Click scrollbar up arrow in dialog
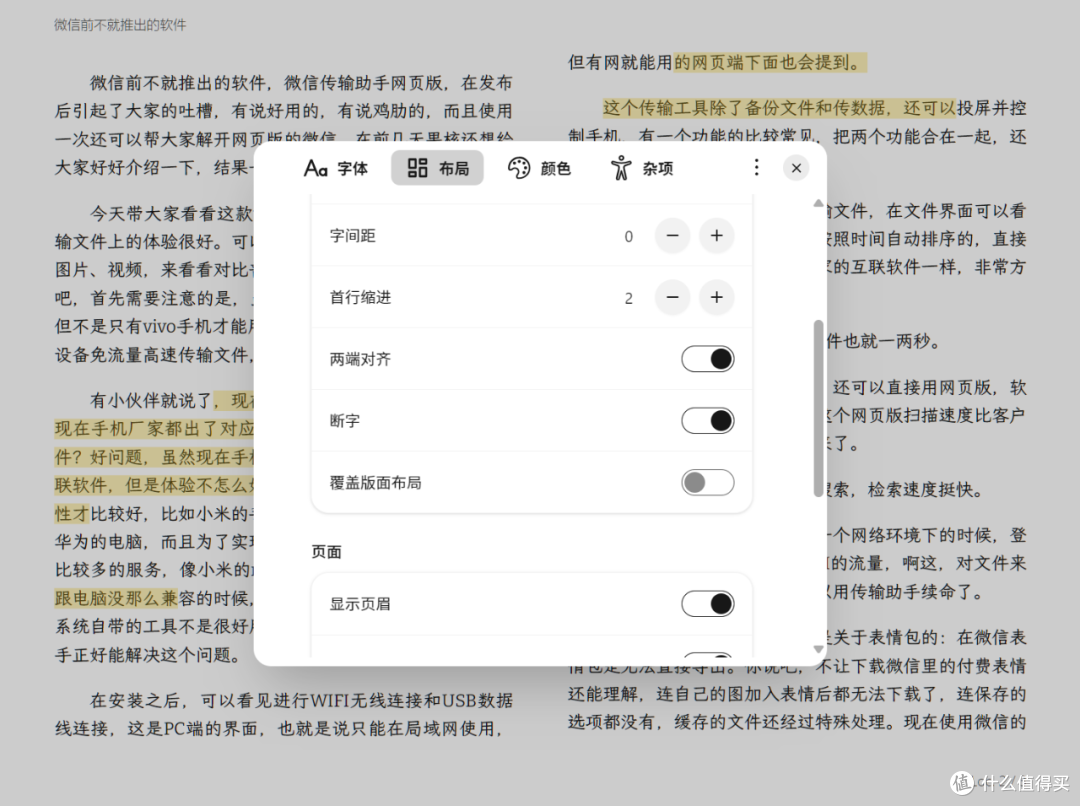Image resolution: width=1080 pixels, height=806 pixels. [818, 203]
